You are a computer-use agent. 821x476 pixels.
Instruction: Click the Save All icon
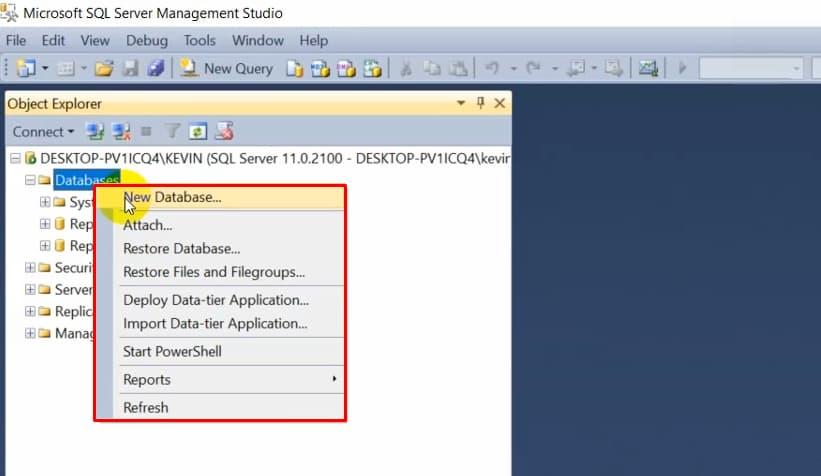(156, 68)
